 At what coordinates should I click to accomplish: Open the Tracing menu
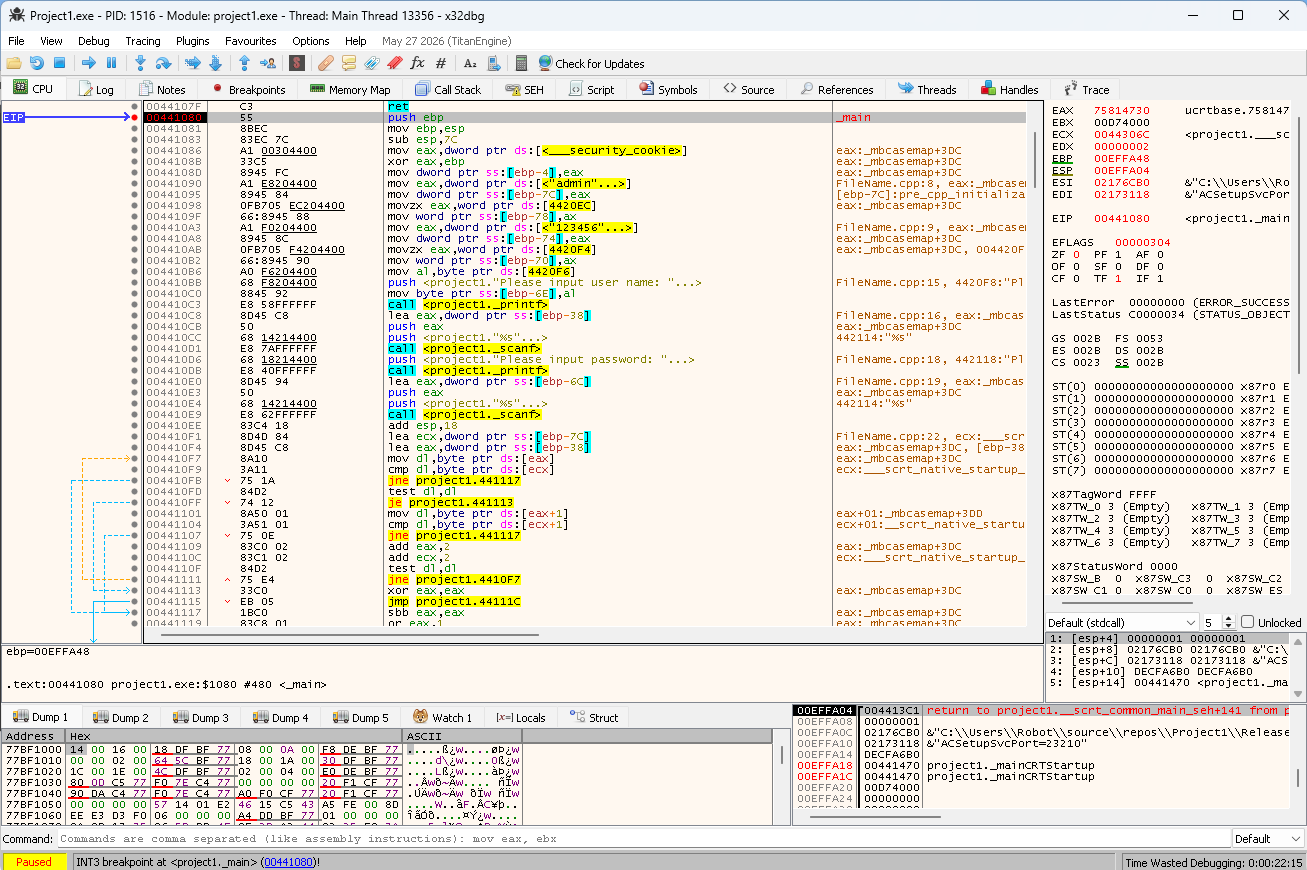click(x=143, y=41)
